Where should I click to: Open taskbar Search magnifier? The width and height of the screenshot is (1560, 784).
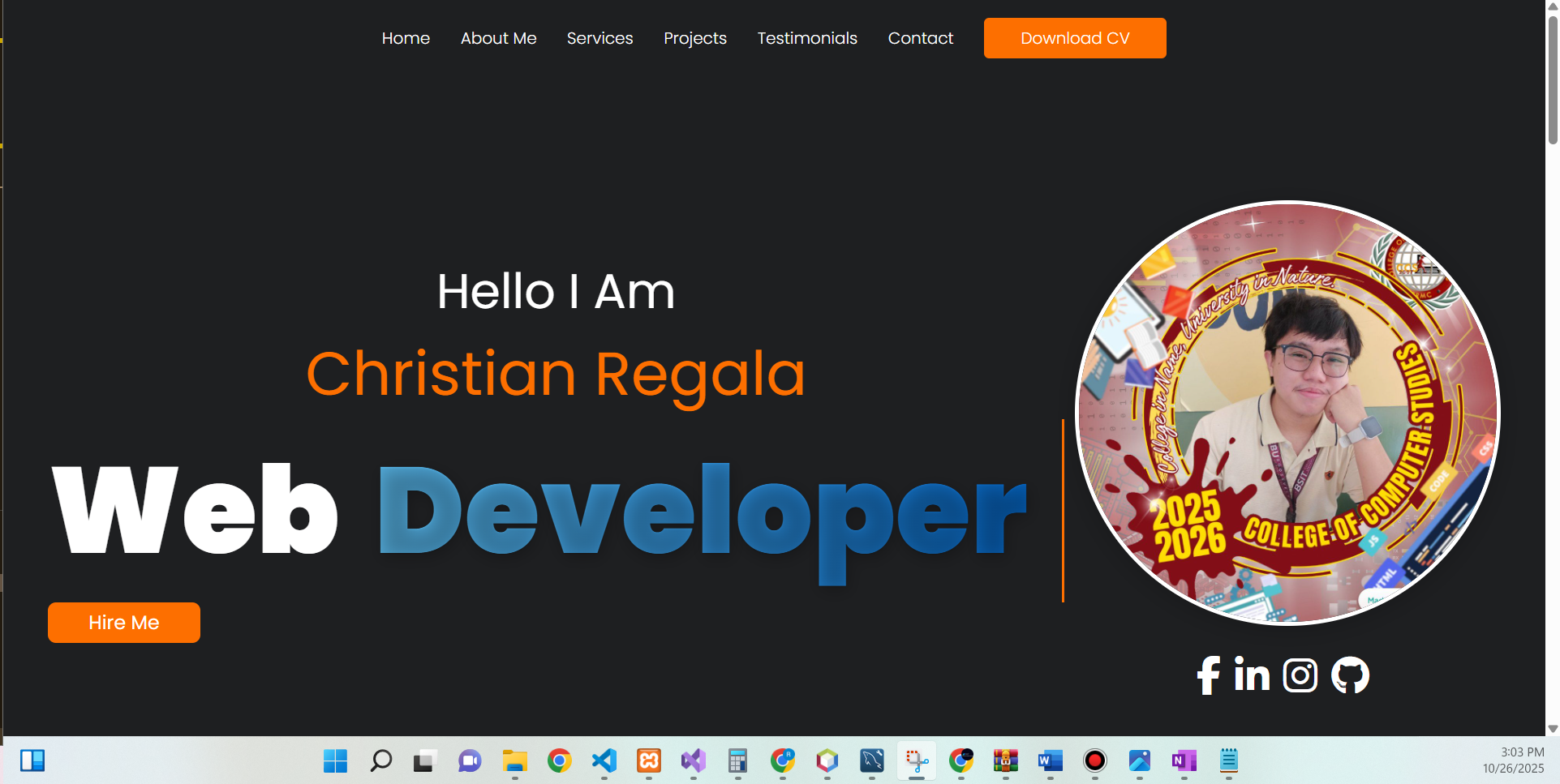(380, 760)
